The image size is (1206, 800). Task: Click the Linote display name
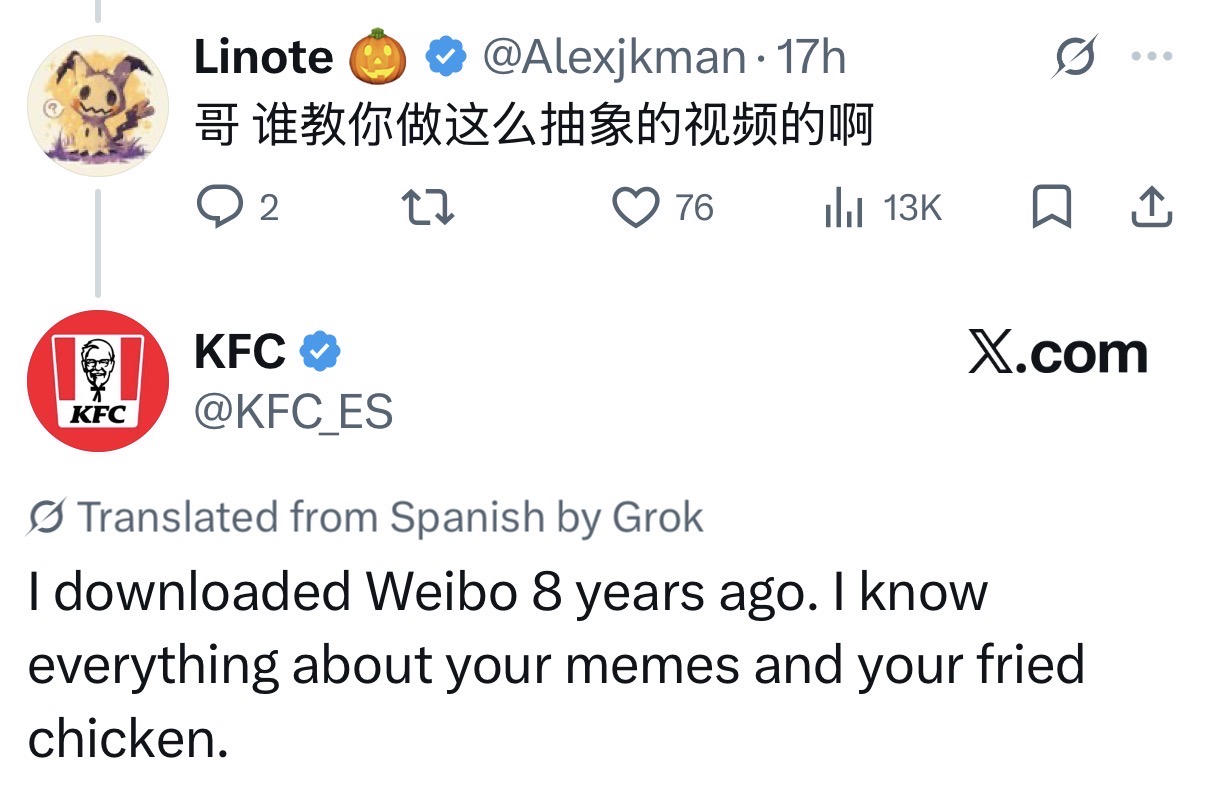click(x=264, y=57)
